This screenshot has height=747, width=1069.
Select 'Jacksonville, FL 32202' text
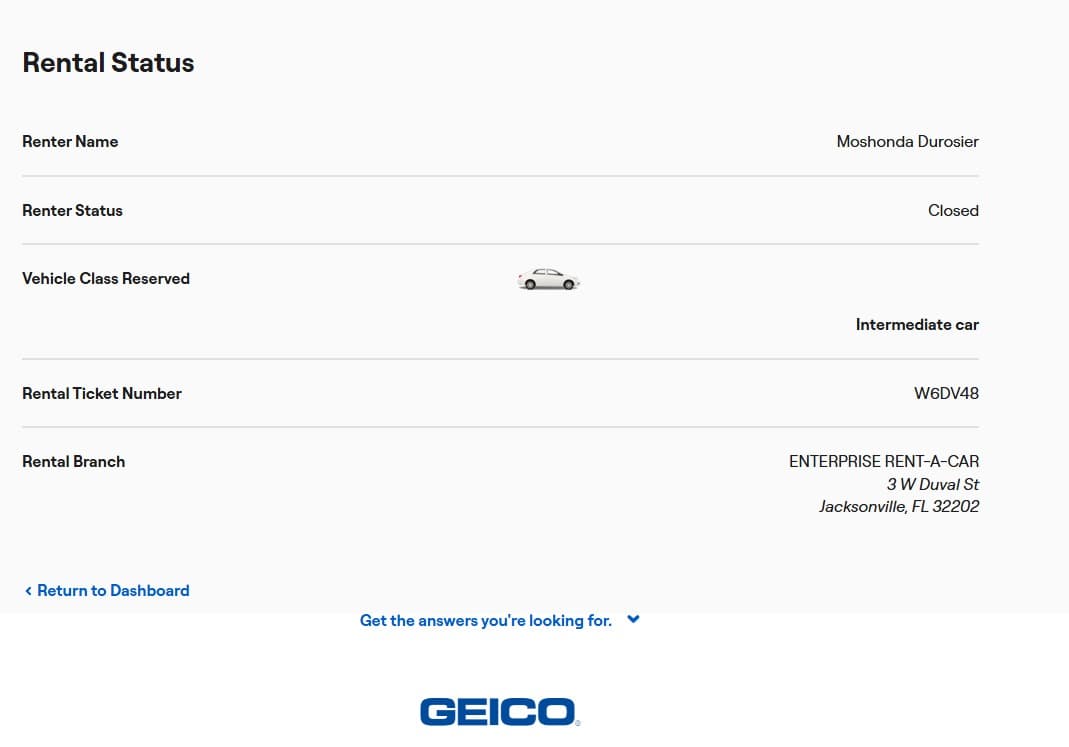tap(899, 506)
